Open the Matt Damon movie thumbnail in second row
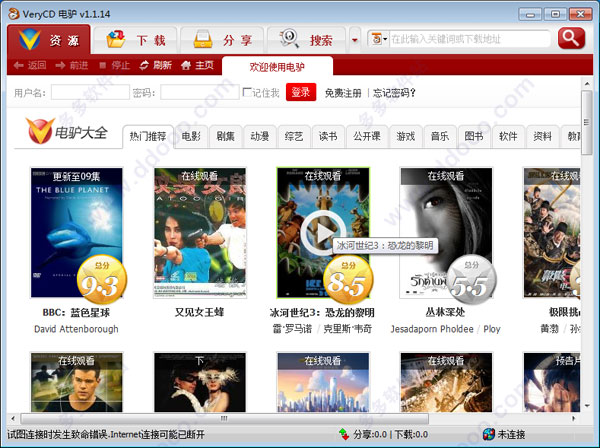The height and width of the screenshot is (448, 600). (77, 382)
